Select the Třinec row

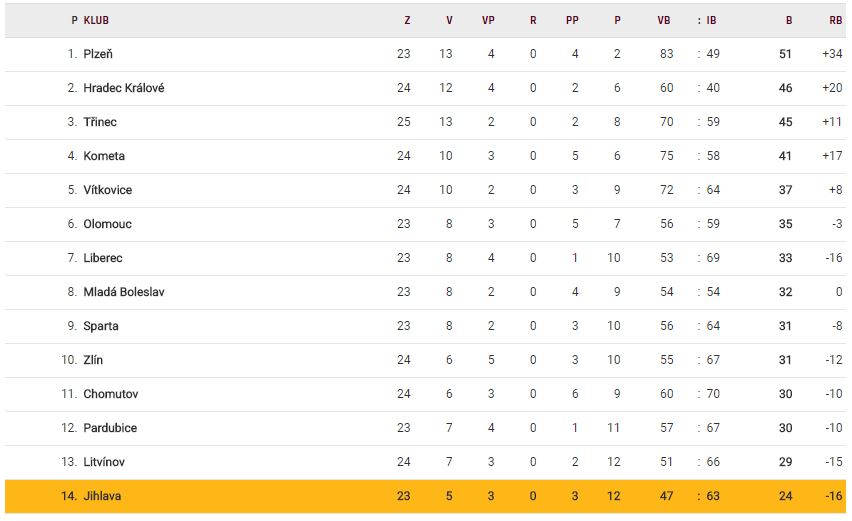[100, 122]
